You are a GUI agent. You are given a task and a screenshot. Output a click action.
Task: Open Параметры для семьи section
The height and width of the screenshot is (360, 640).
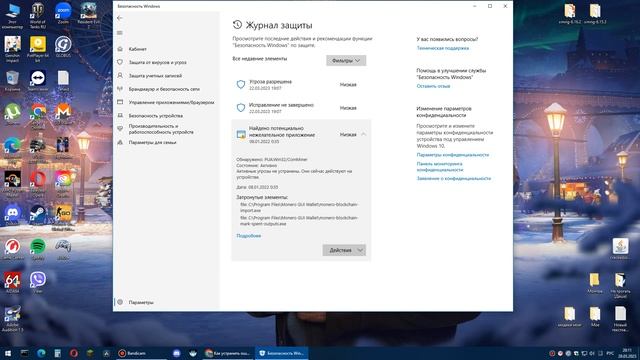[152, 142]
